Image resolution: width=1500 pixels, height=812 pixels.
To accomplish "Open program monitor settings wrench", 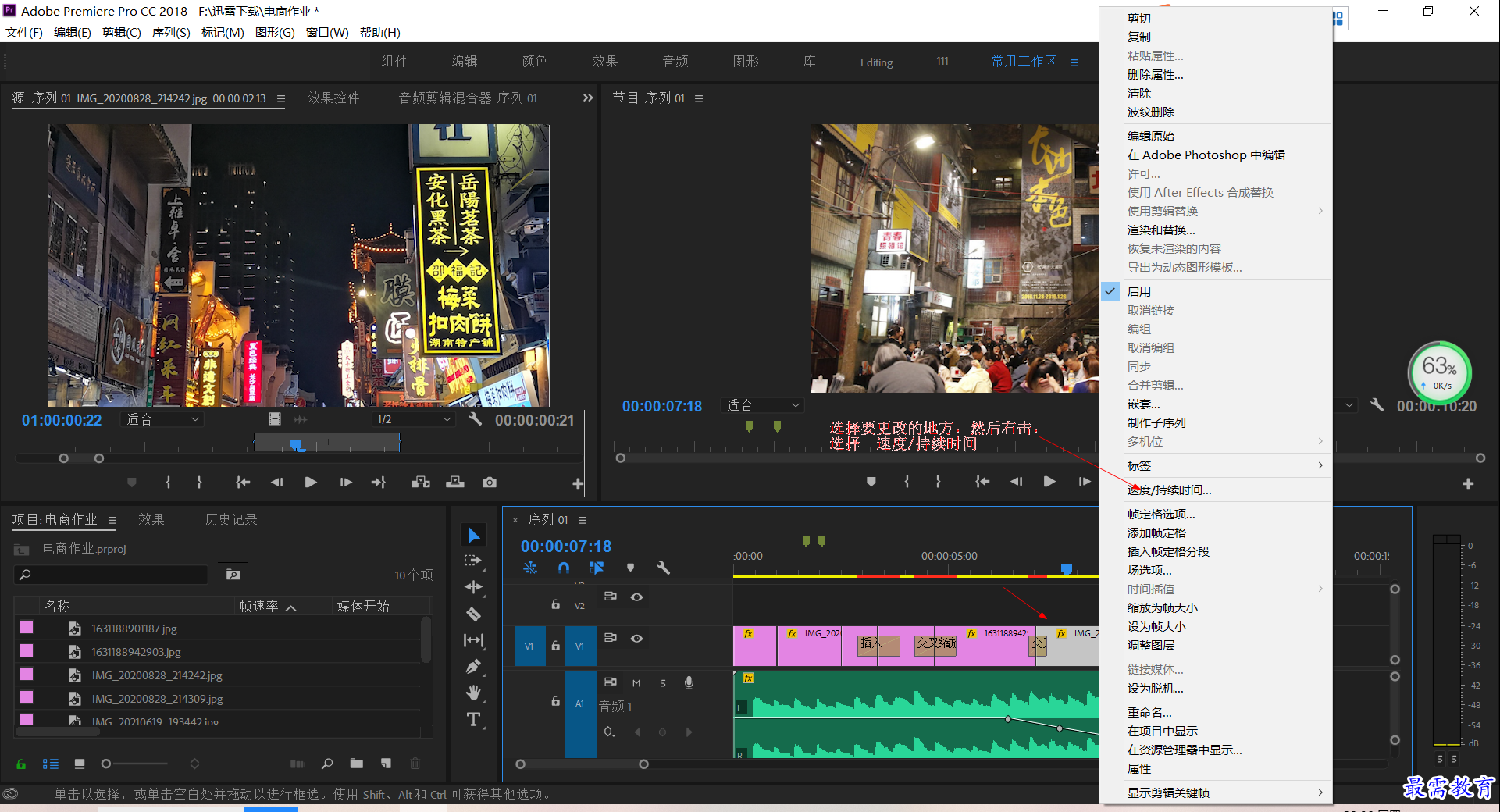I will [1377, 405].
